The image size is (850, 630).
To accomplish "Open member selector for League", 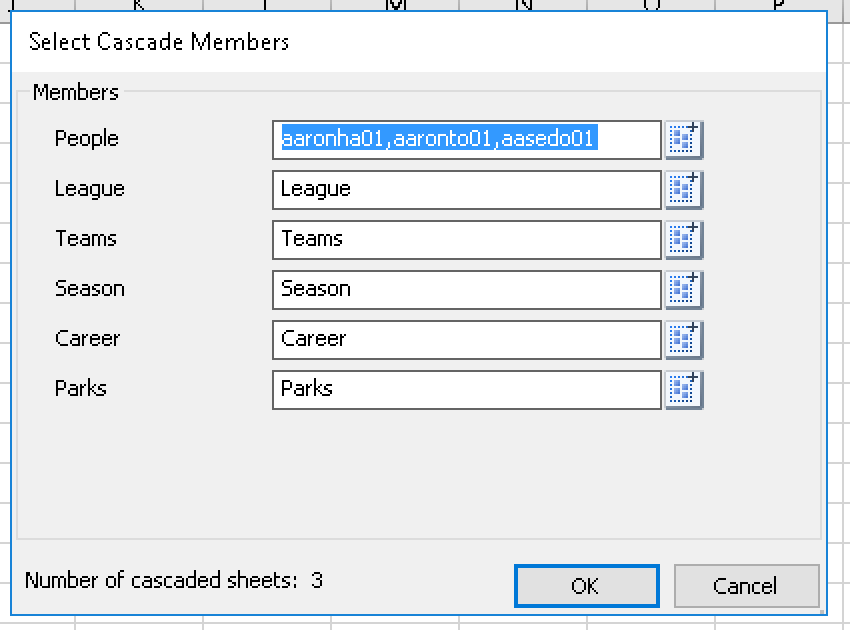I will point(684,189).
